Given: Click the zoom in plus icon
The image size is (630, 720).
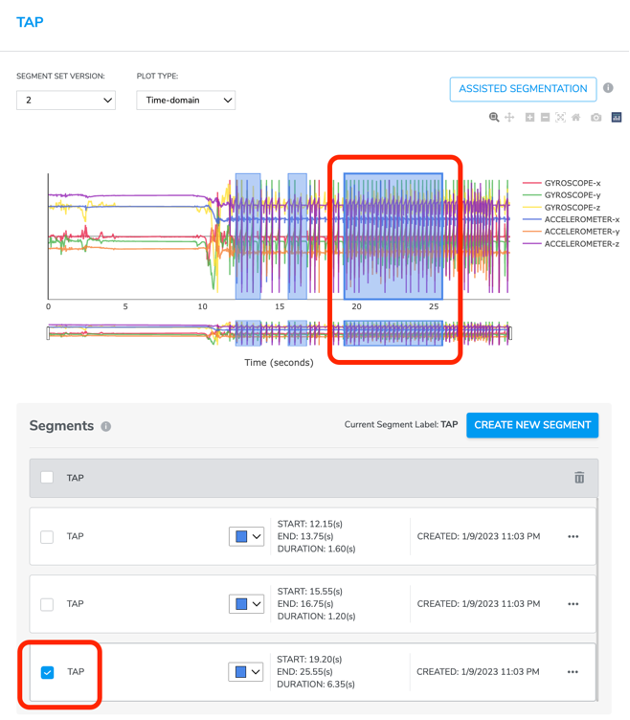Looking at the screenshot, I should click(530, 118).
